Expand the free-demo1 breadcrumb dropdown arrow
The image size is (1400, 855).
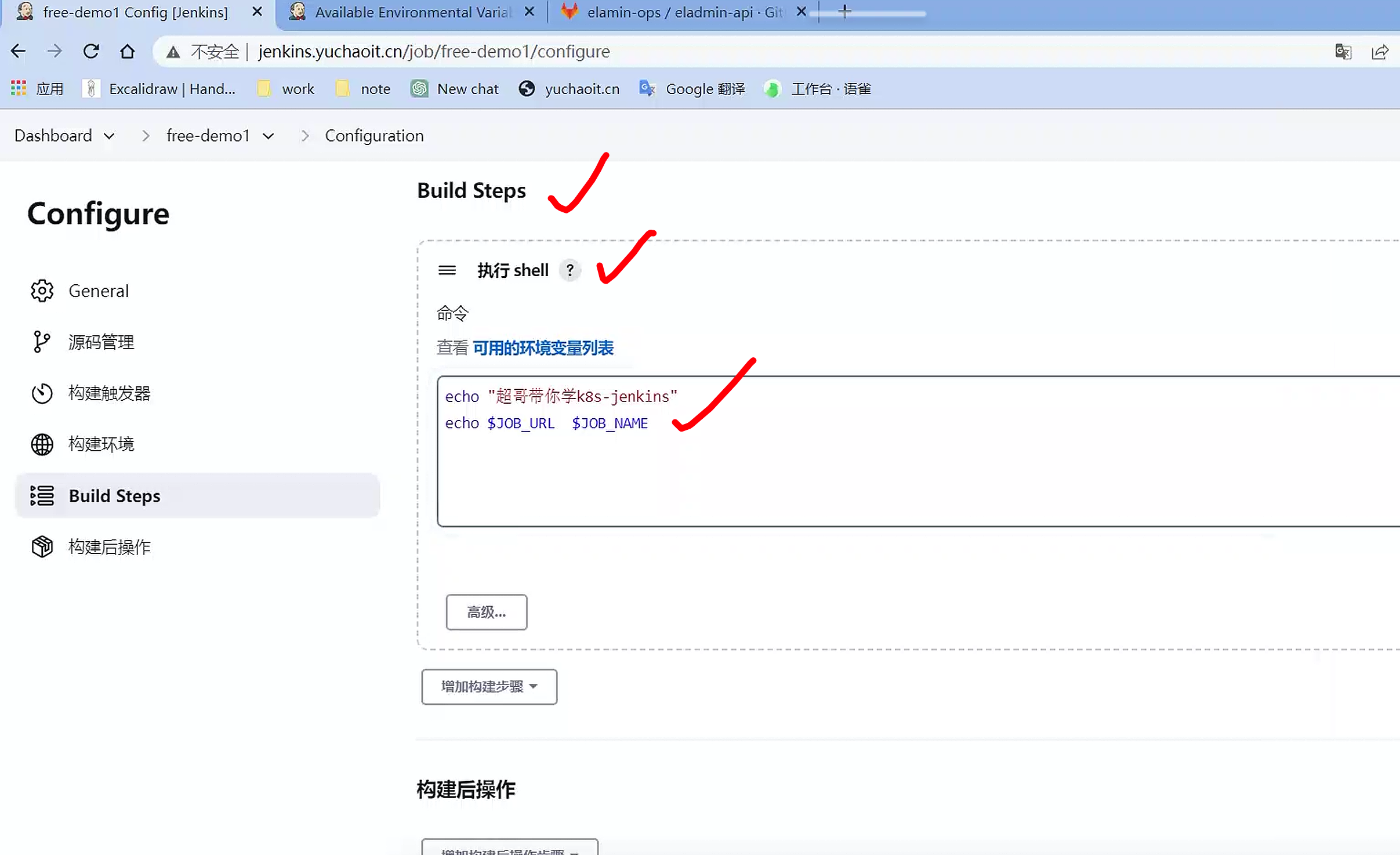(268, 136)
